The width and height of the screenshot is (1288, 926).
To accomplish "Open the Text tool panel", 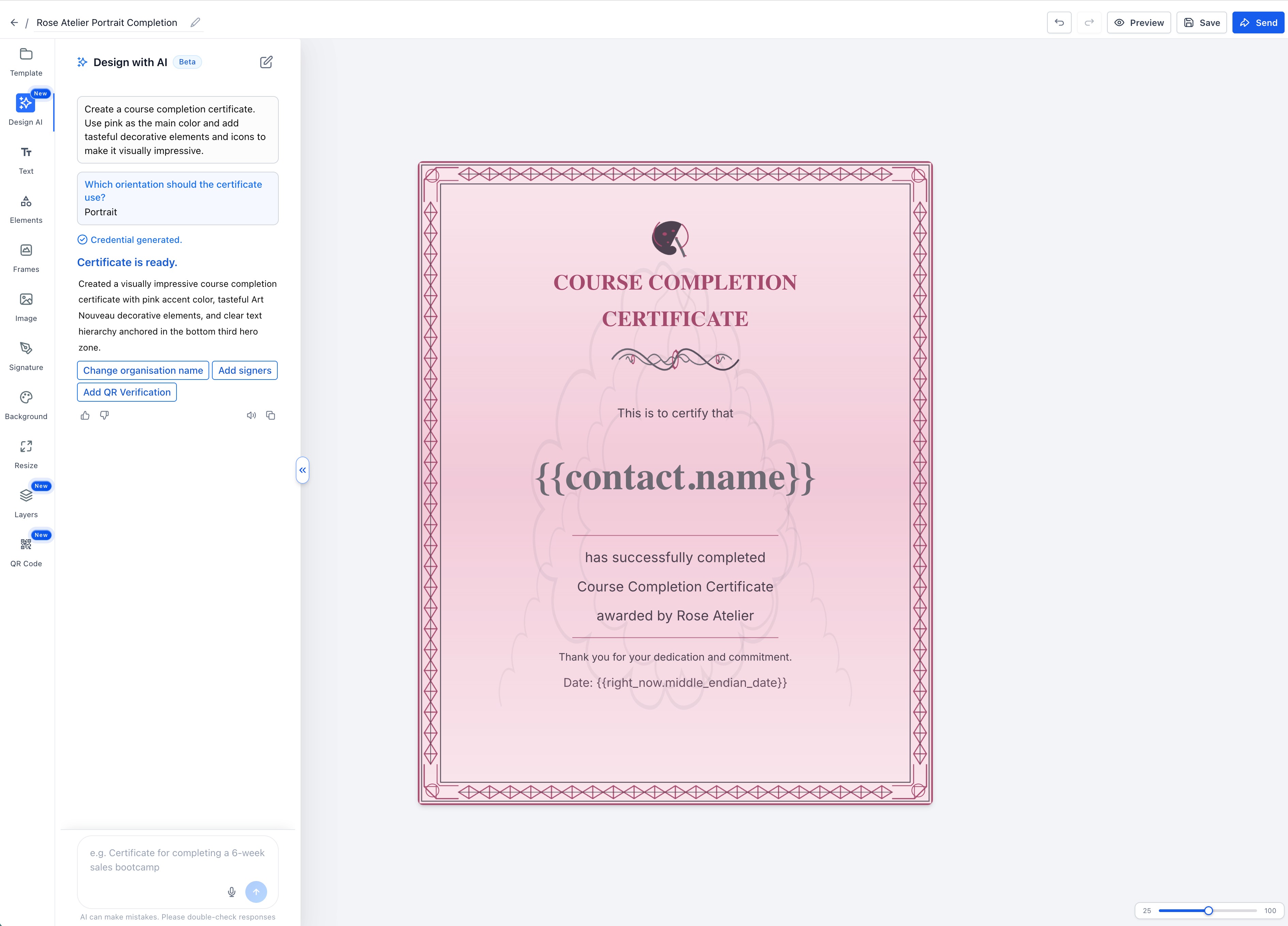I will (26, 161).
